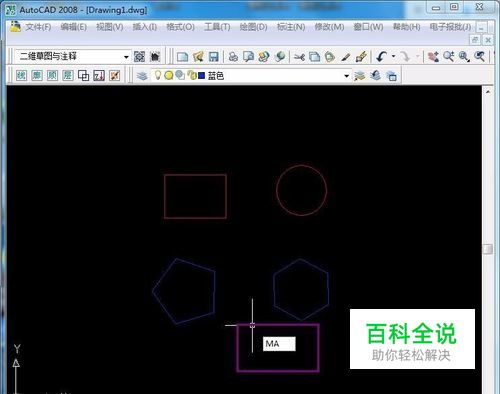The height and width of the screenshot is (394, 500).
Task: Click the sixth custom toolbar icon
Action: click(x=99, y=76)
